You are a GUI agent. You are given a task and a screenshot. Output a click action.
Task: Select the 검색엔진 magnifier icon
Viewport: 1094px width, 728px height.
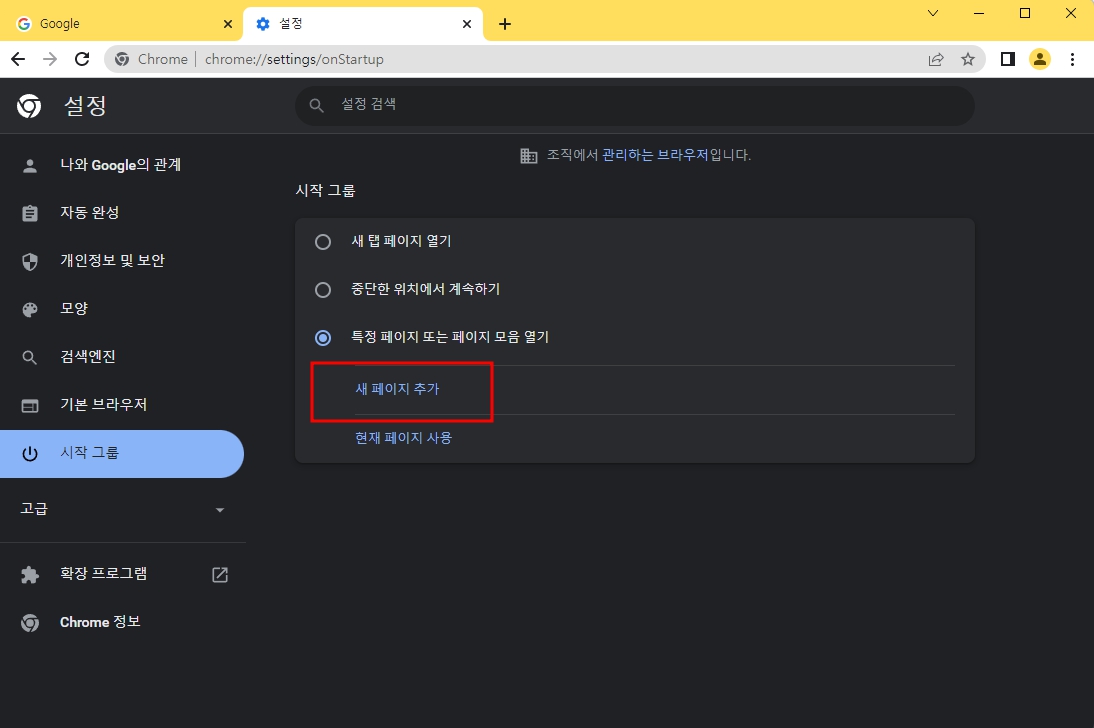tap(29, 356)
